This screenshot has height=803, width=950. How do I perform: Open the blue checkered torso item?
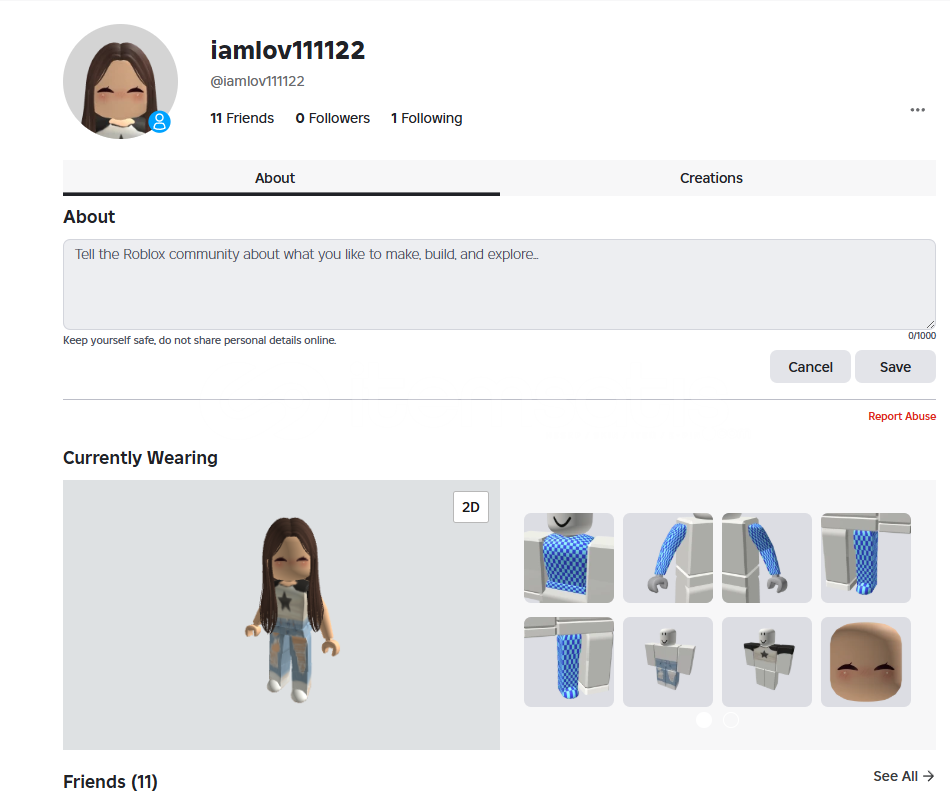click(569, 558)
